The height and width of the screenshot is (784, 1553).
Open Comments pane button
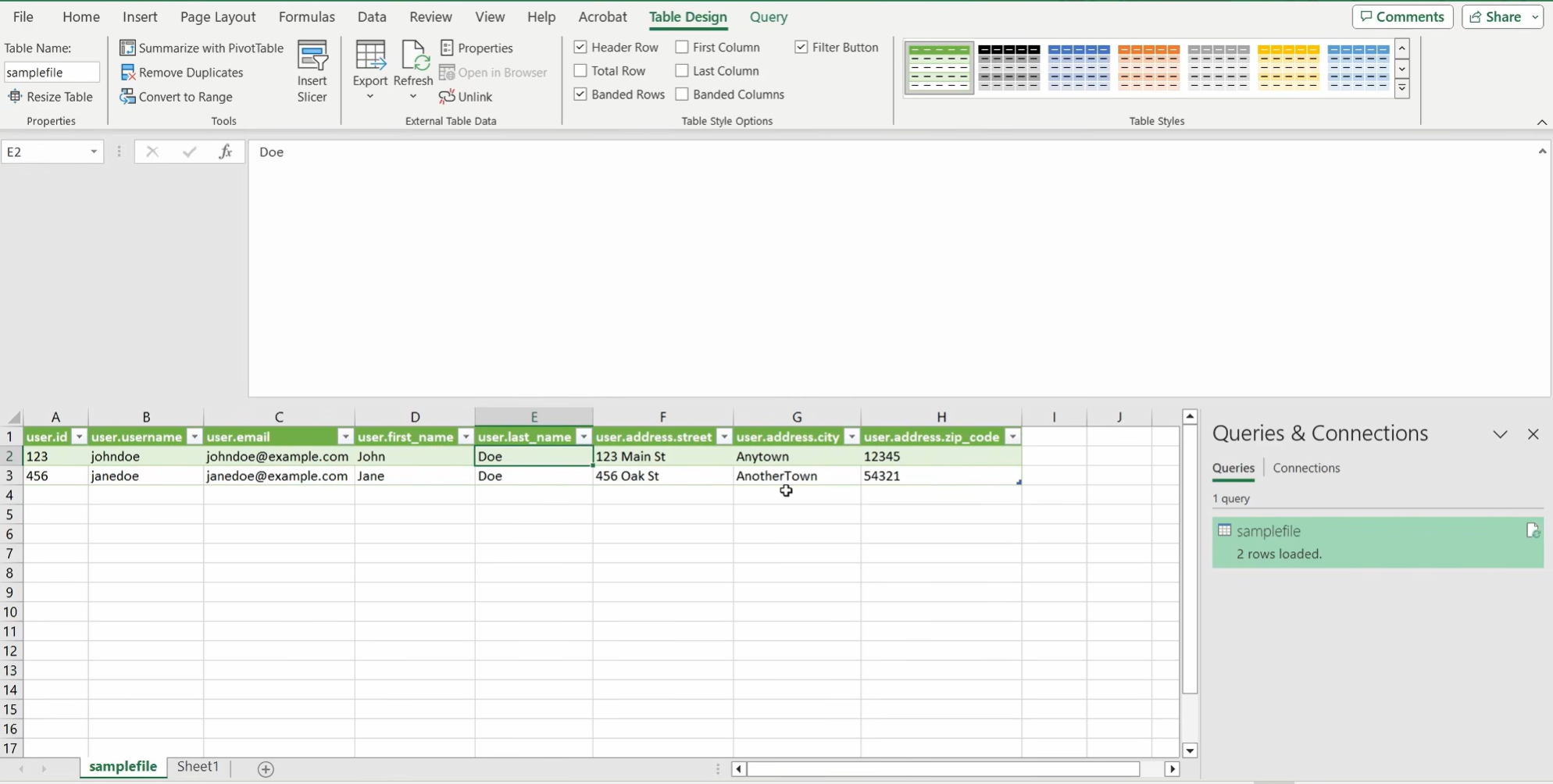click(x=1402, y=16)
